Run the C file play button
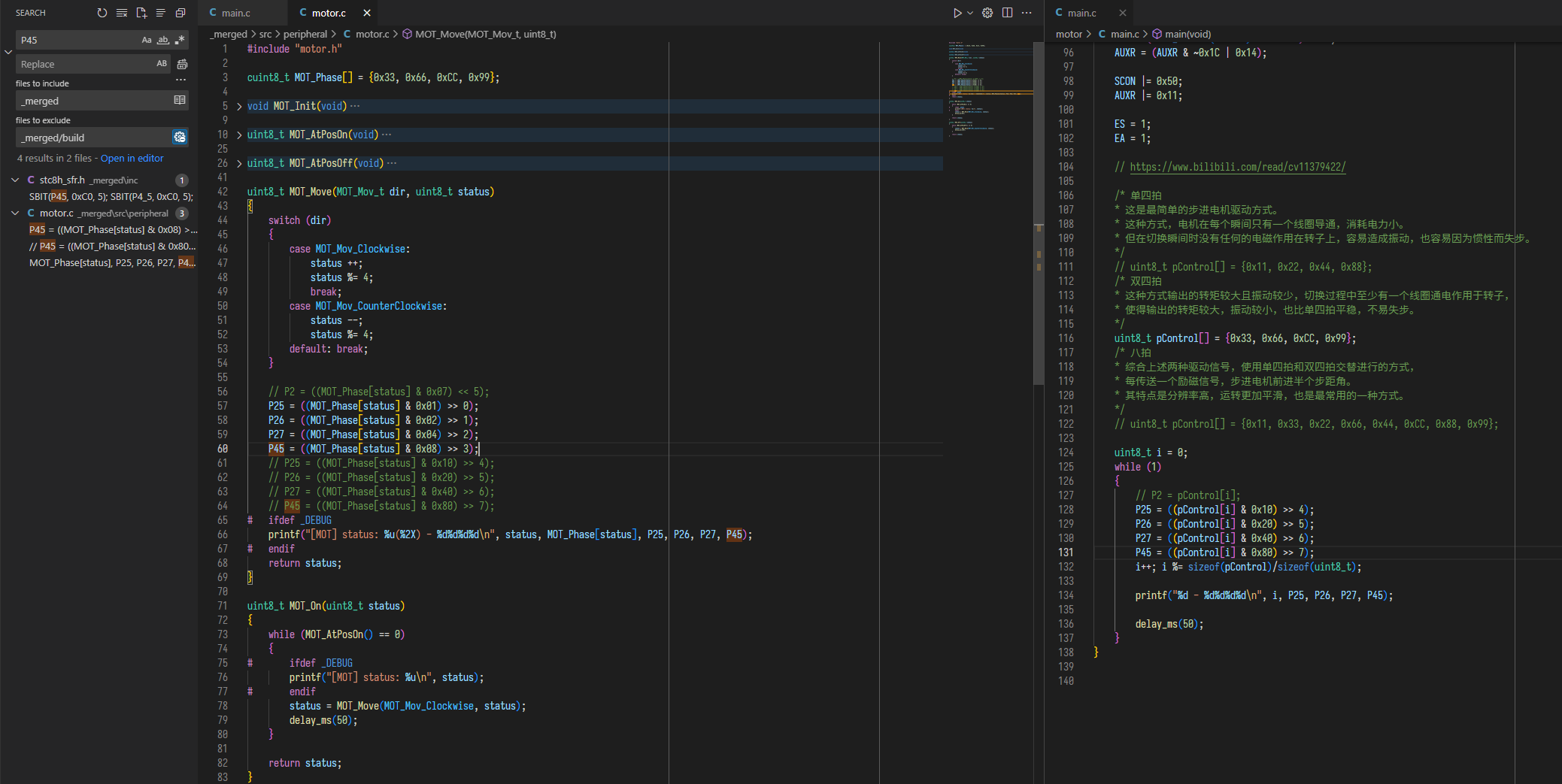Viewport: 1562px width, 784px height. coord(957,13)
